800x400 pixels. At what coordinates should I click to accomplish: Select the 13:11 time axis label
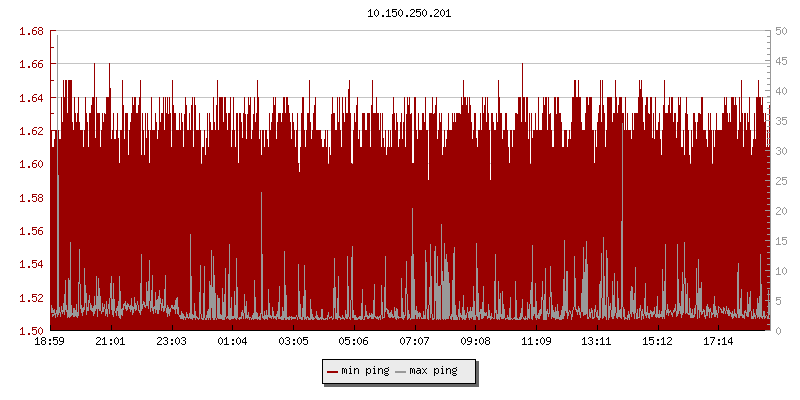coord(597,341)
